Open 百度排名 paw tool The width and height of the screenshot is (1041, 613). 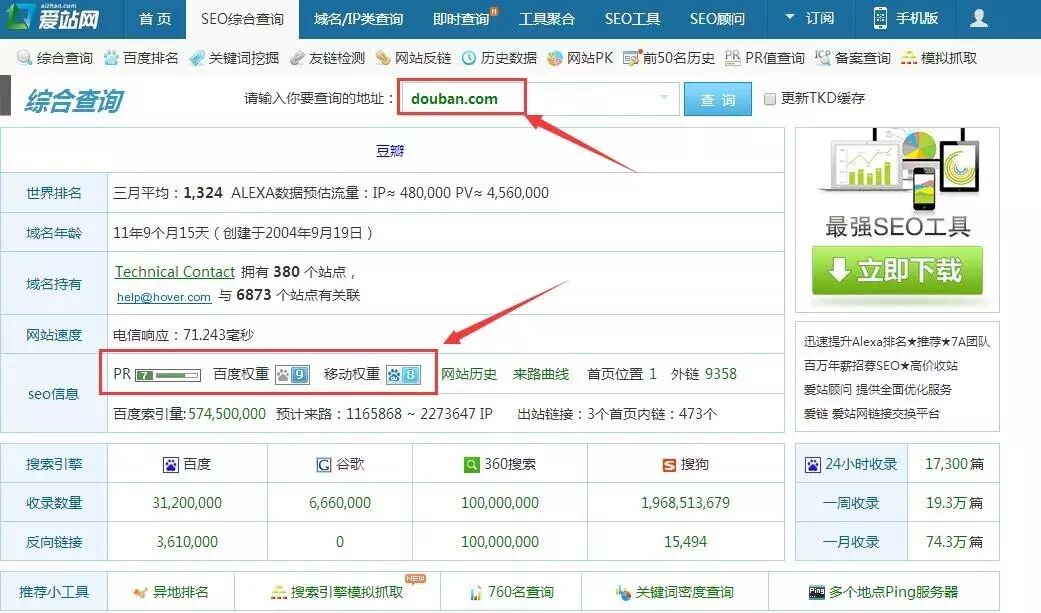(141, 58)
